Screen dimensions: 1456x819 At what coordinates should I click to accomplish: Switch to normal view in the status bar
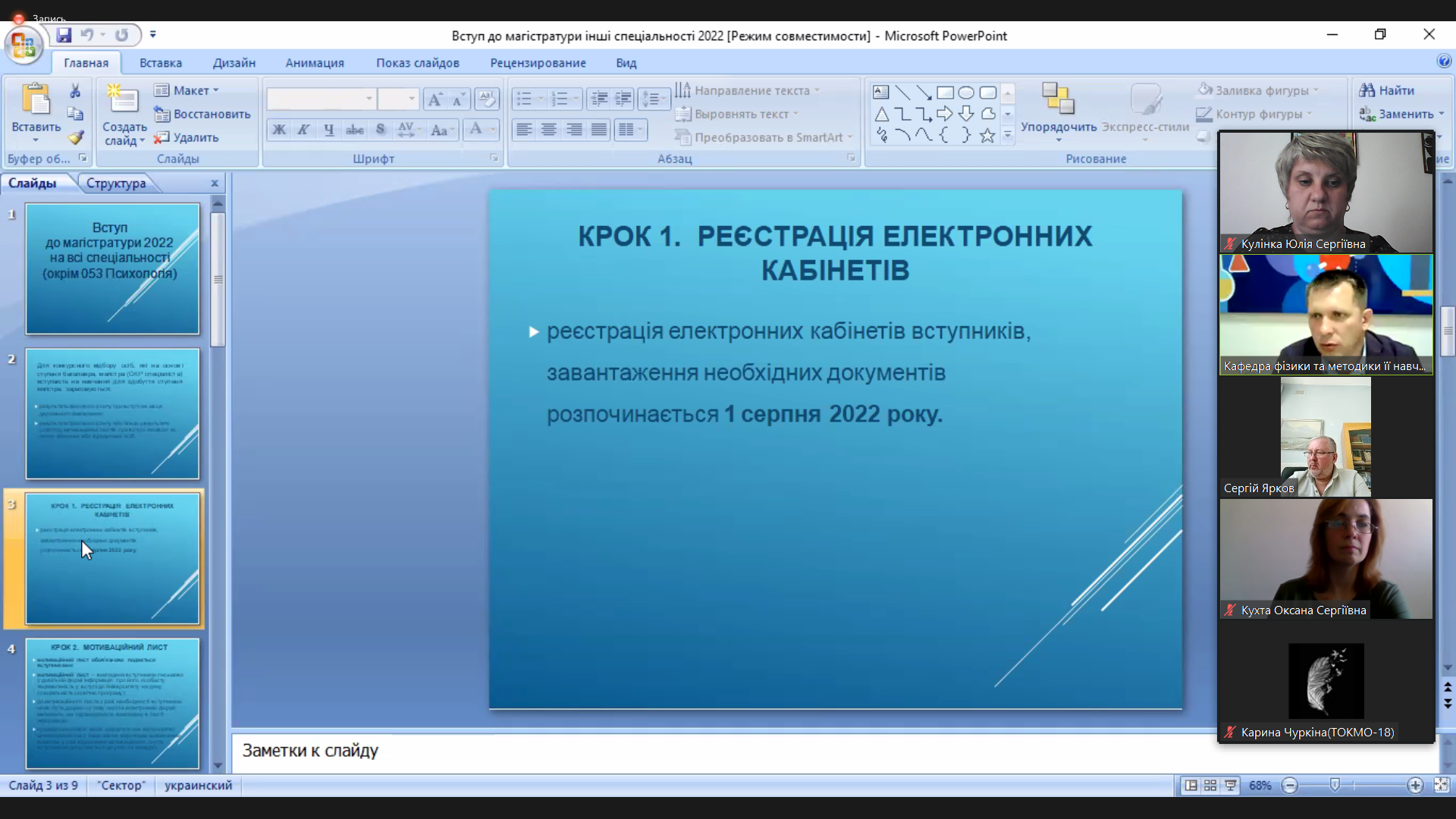(1191, 786)
